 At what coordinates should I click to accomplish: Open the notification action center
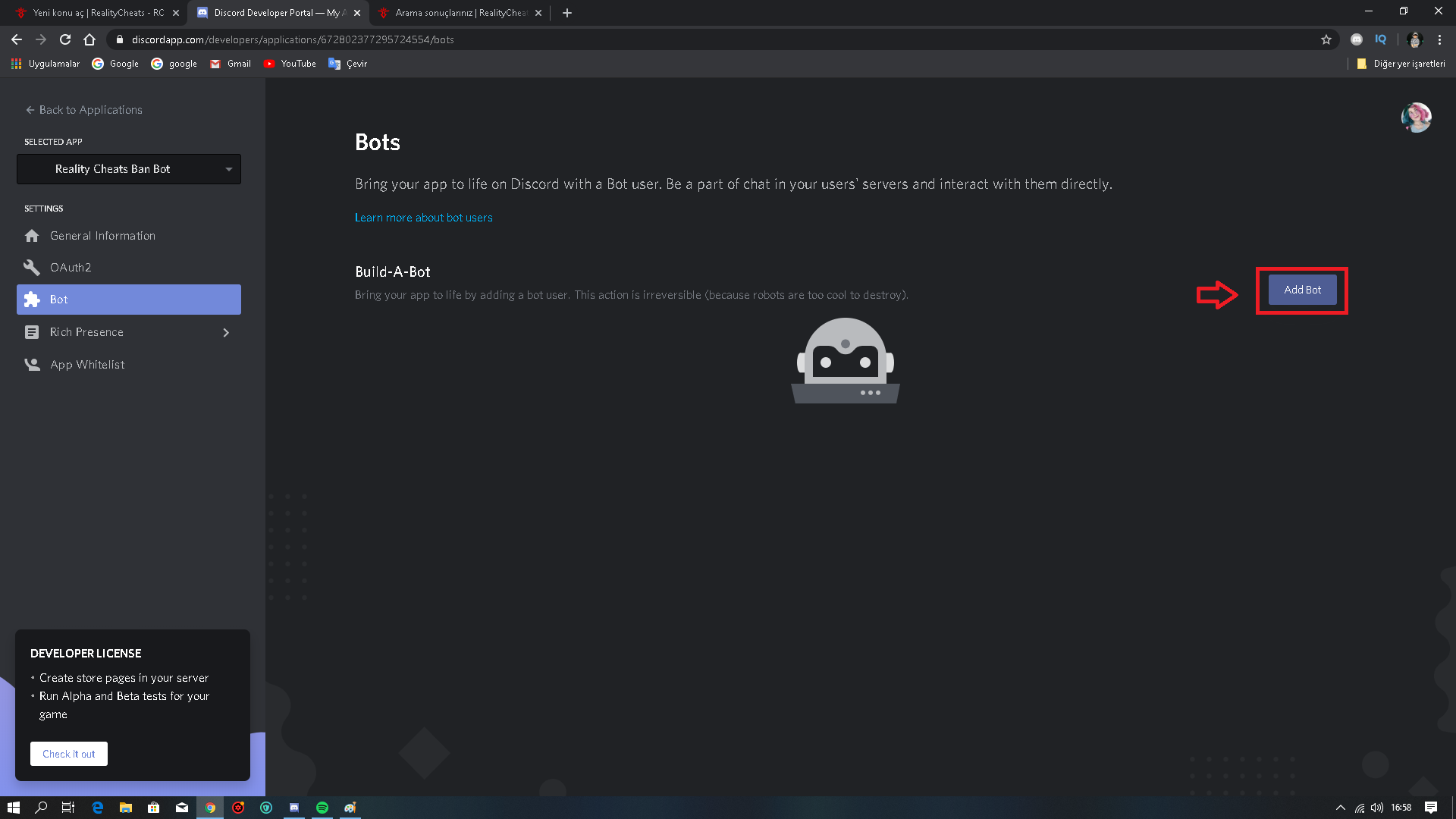click(1431, 808)
